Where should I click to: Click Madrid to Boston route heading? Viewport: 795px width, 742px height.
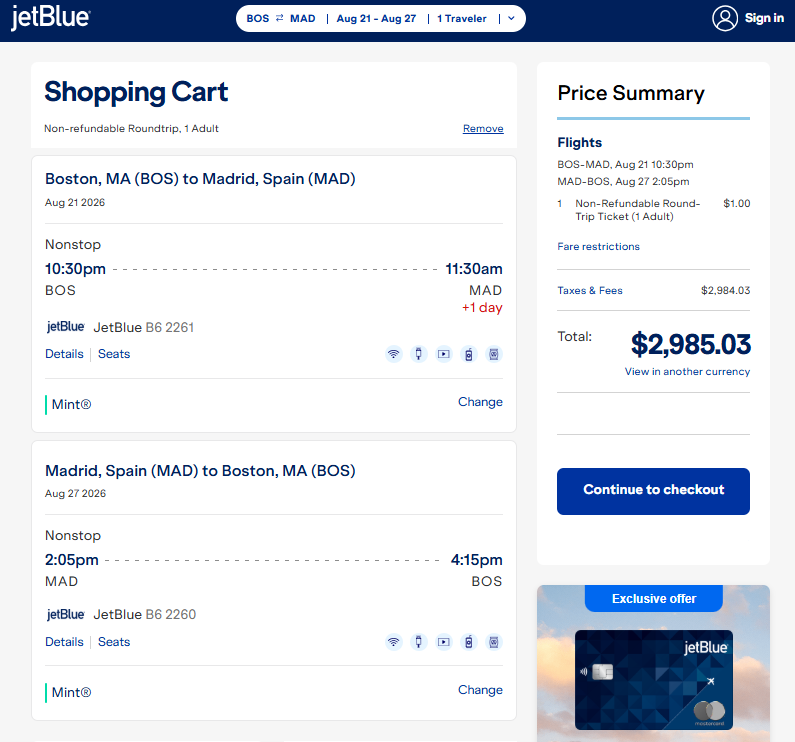[200, 471]
